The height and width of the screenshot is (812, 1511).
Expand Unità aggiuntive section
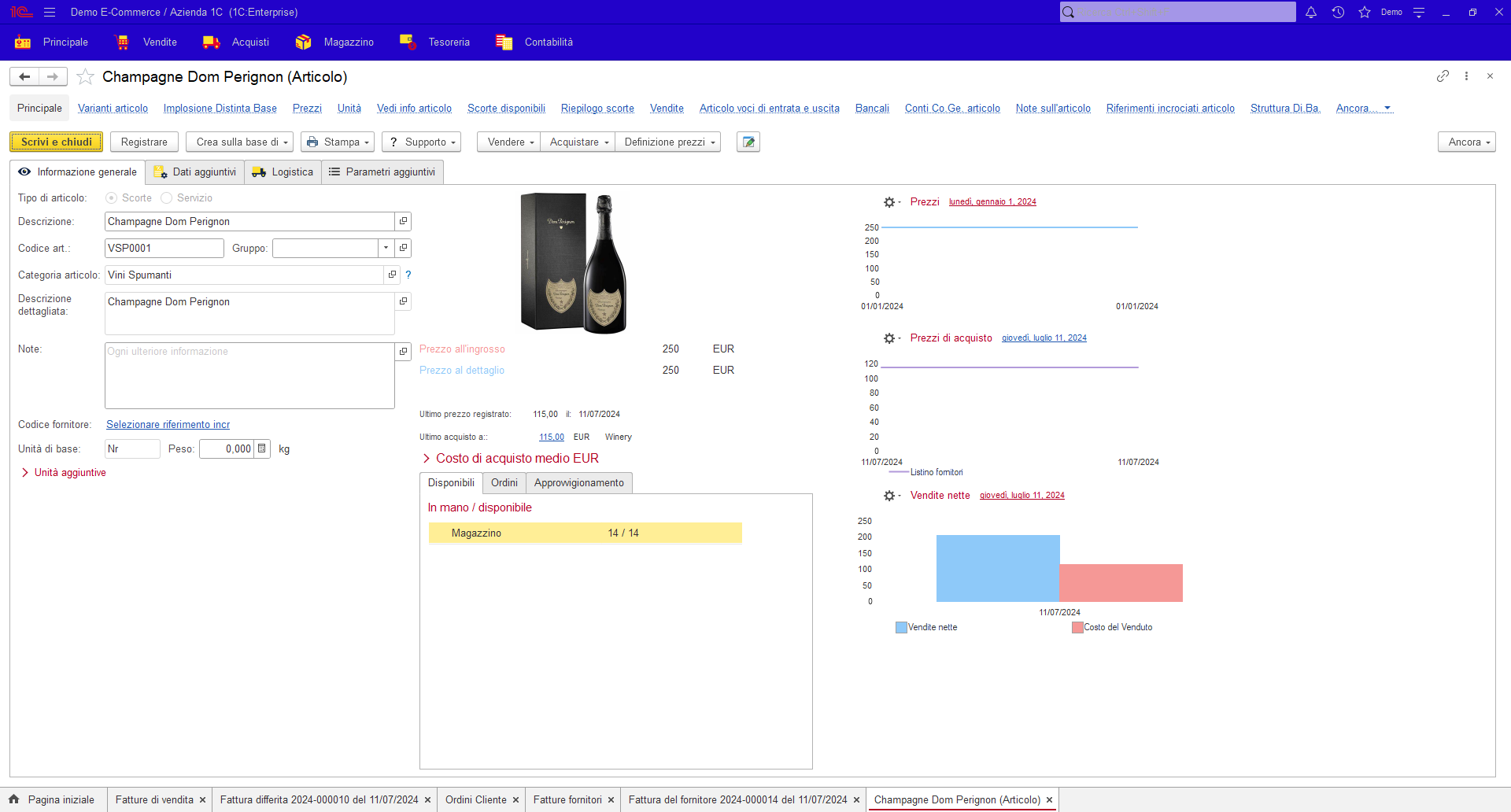point(63,473)
